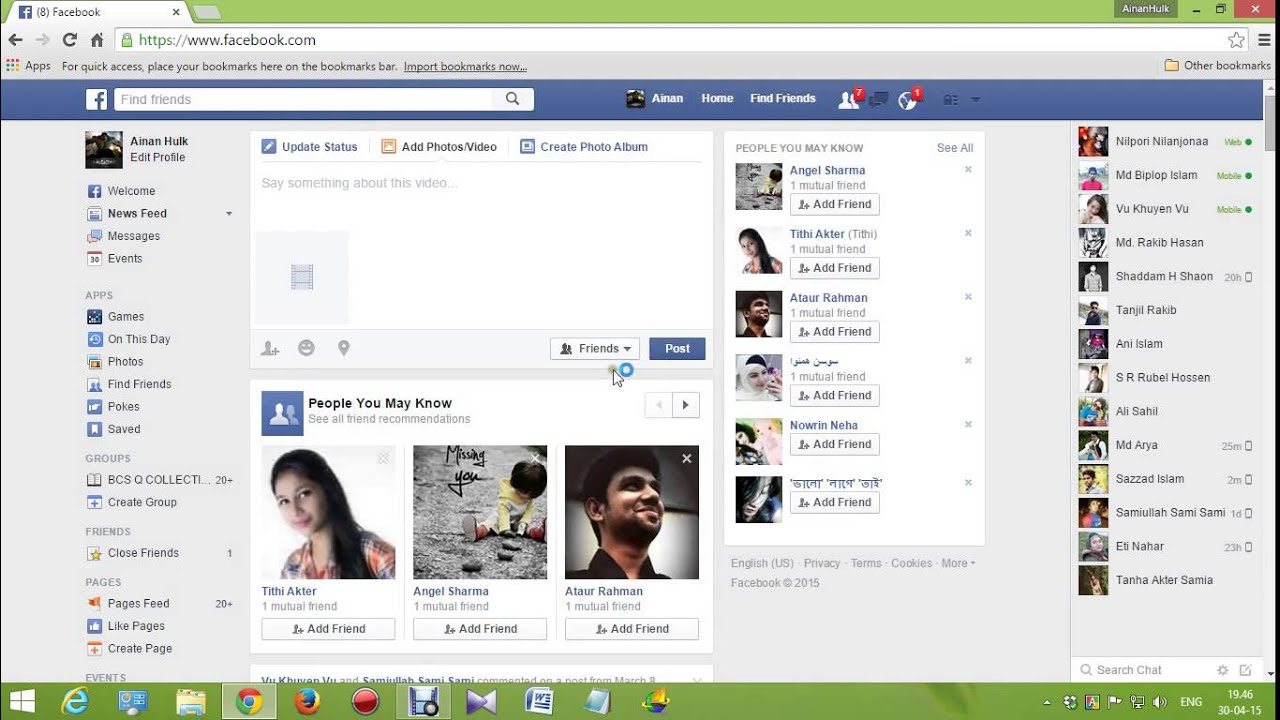The width and height of the screenshot is (1280, 720).
Task: Click See All in People You May Know
Action: 955,148
